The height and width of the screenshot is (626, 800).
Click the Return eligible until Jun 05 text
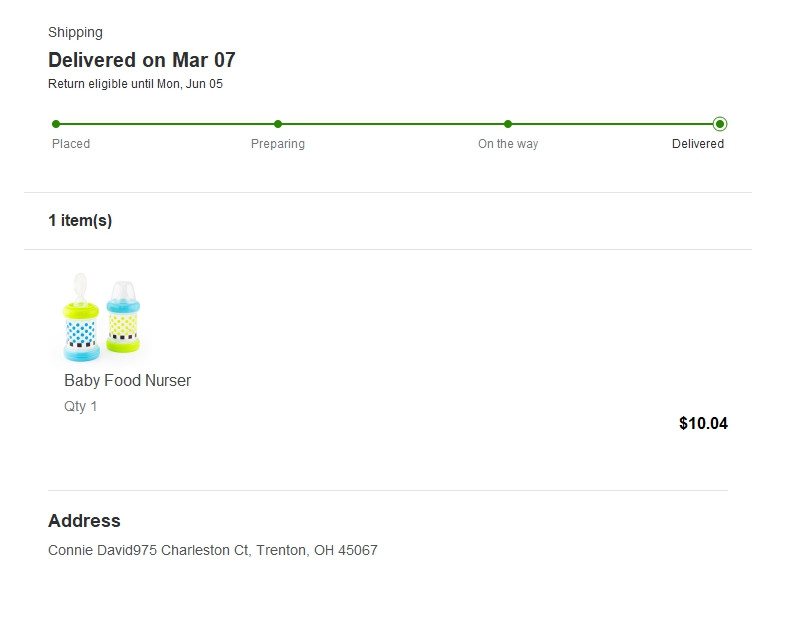pos(135,84)
